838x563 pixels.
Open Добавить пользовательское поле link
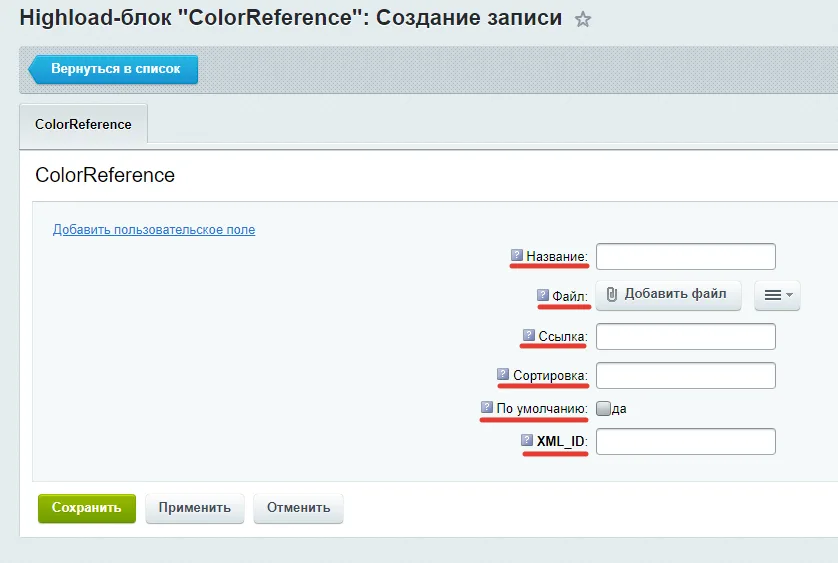coord(154,229)
